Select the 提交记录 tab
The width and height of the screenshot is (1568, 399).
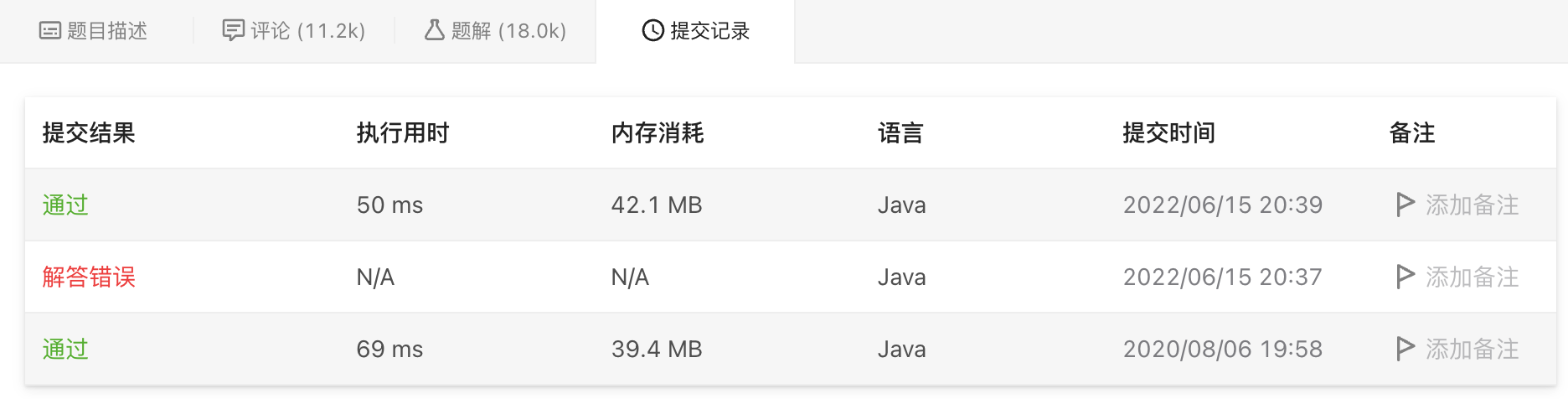click(x=695, y=31)
